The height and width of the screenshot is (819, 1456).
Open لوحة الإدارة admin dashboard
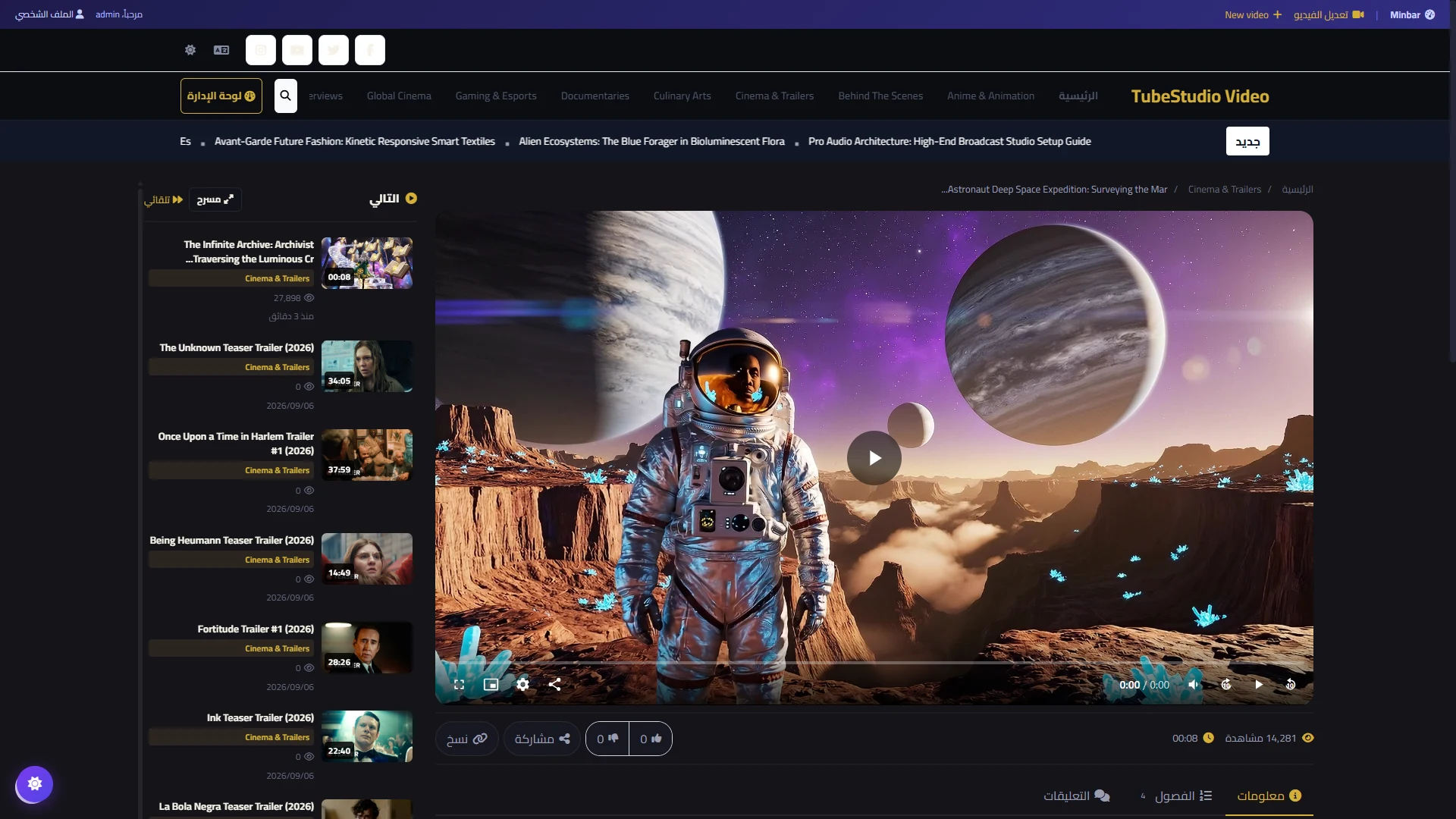pyautogui.click(x=221, y=96)
